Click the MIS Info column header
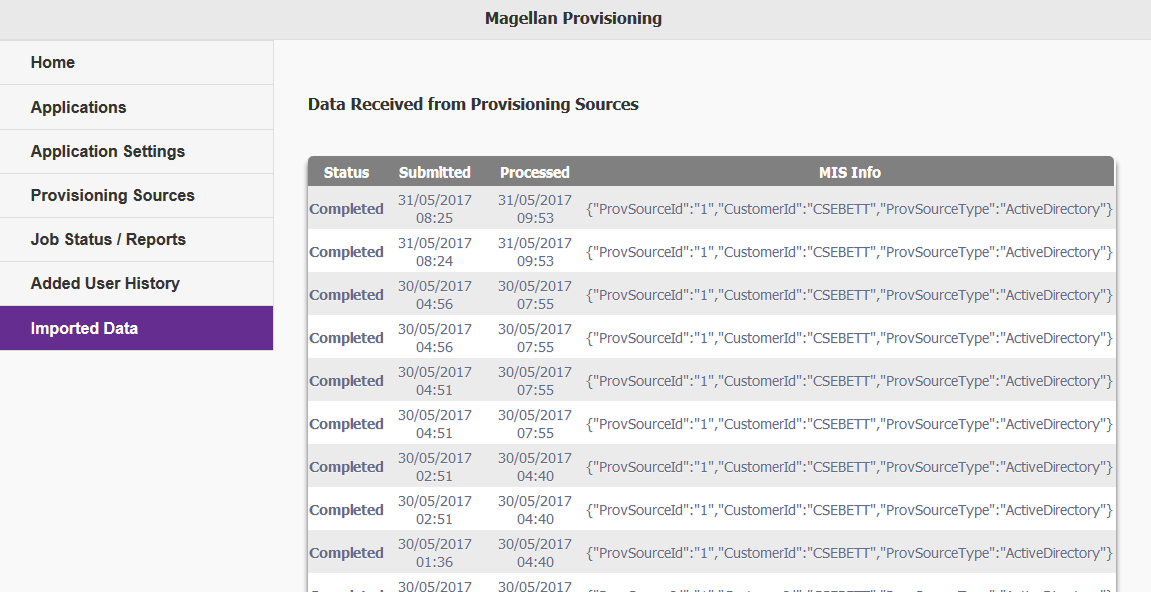1151x592 pixels. [849, 173]
